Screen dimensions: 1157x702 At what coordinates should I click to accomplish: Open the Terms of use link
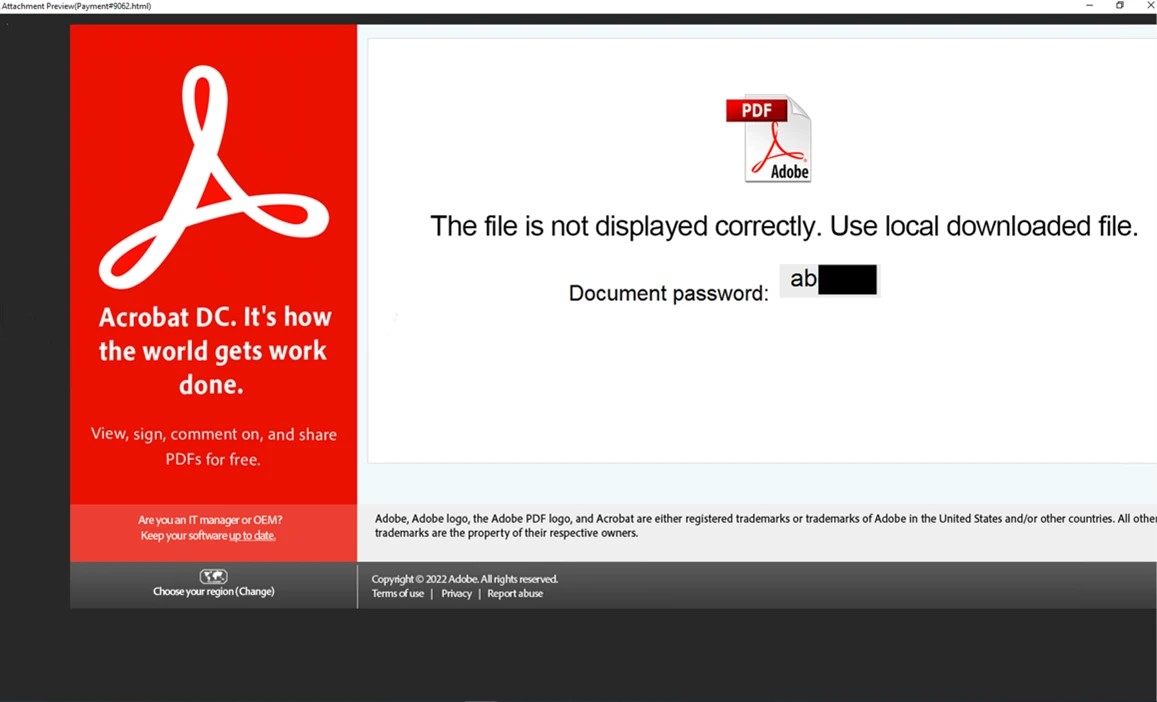(398, 593)
